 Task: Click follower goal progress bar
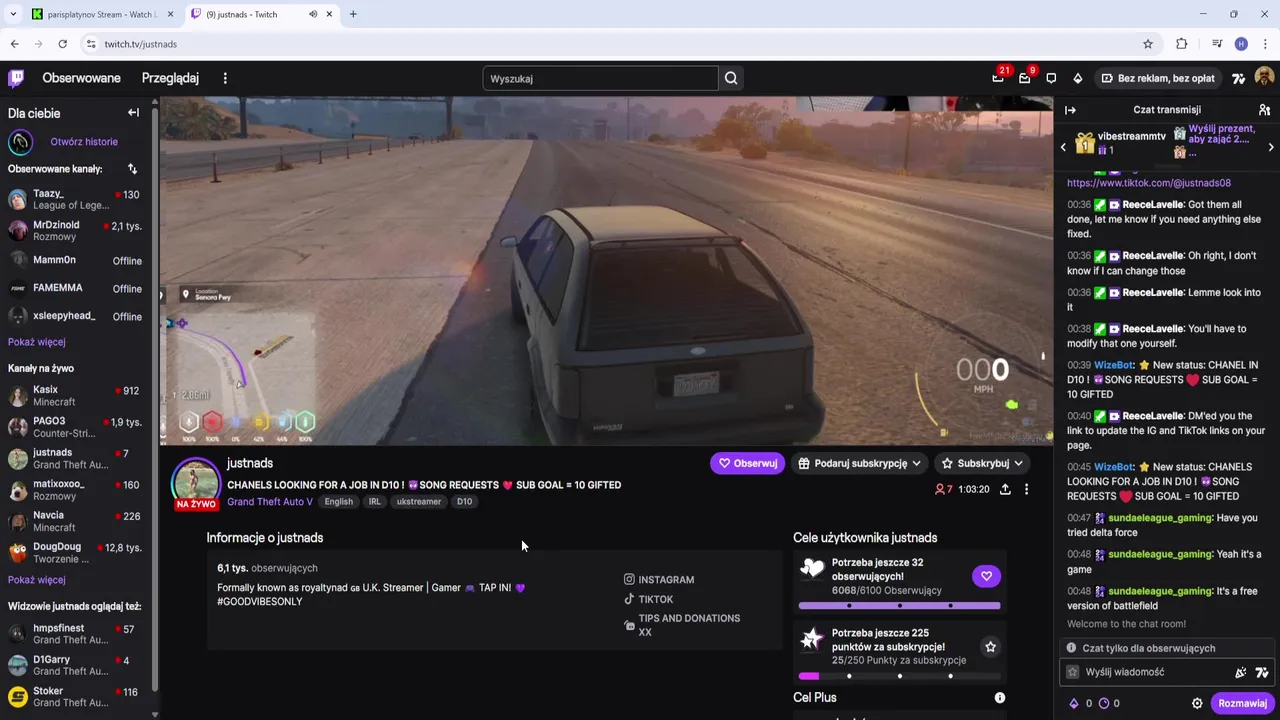[899, 605]
